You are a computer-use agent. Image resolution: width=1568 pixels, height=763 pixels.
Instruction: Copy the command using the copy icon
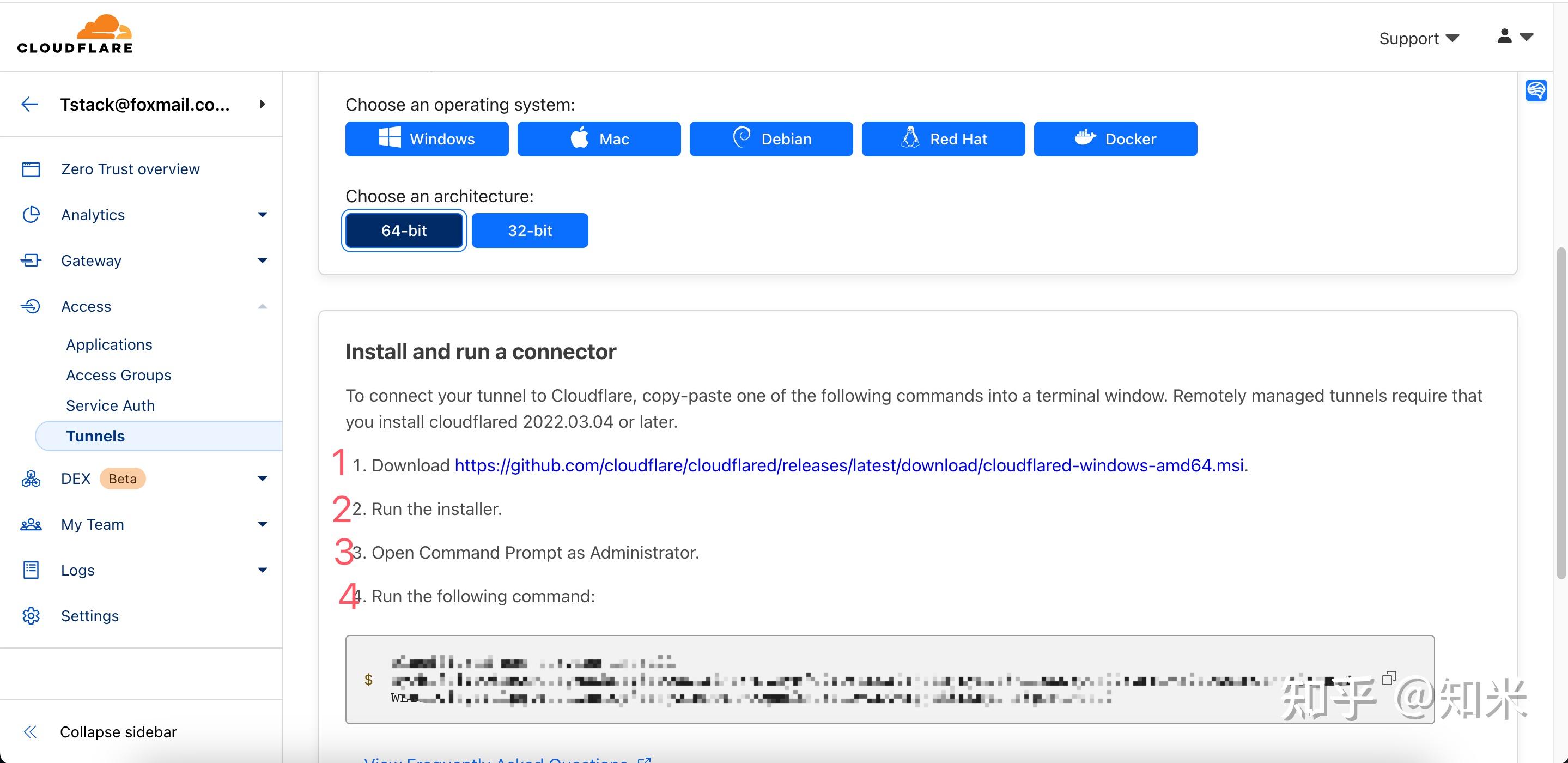pyautogui.click(x=1388, y=678)
